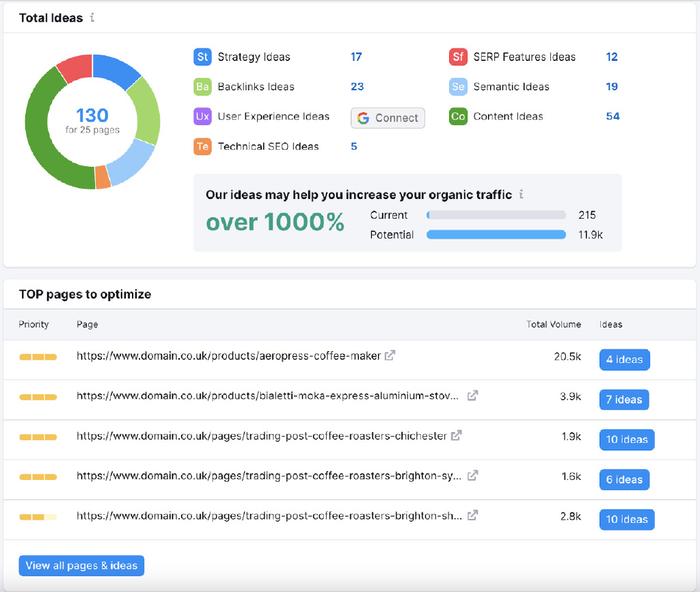Open the coffee-roasters-brighton-sy URL

coord(269,475)
